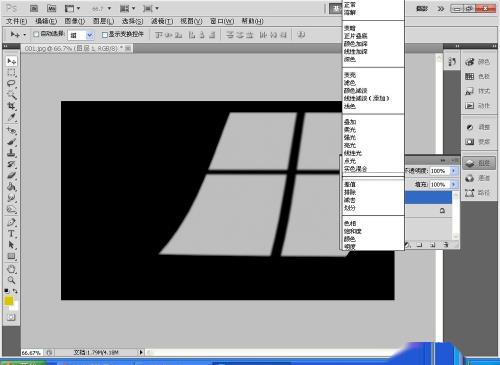The image size is (500, 365).
Task: Click the create new layer icon
Action: (433, 245)
